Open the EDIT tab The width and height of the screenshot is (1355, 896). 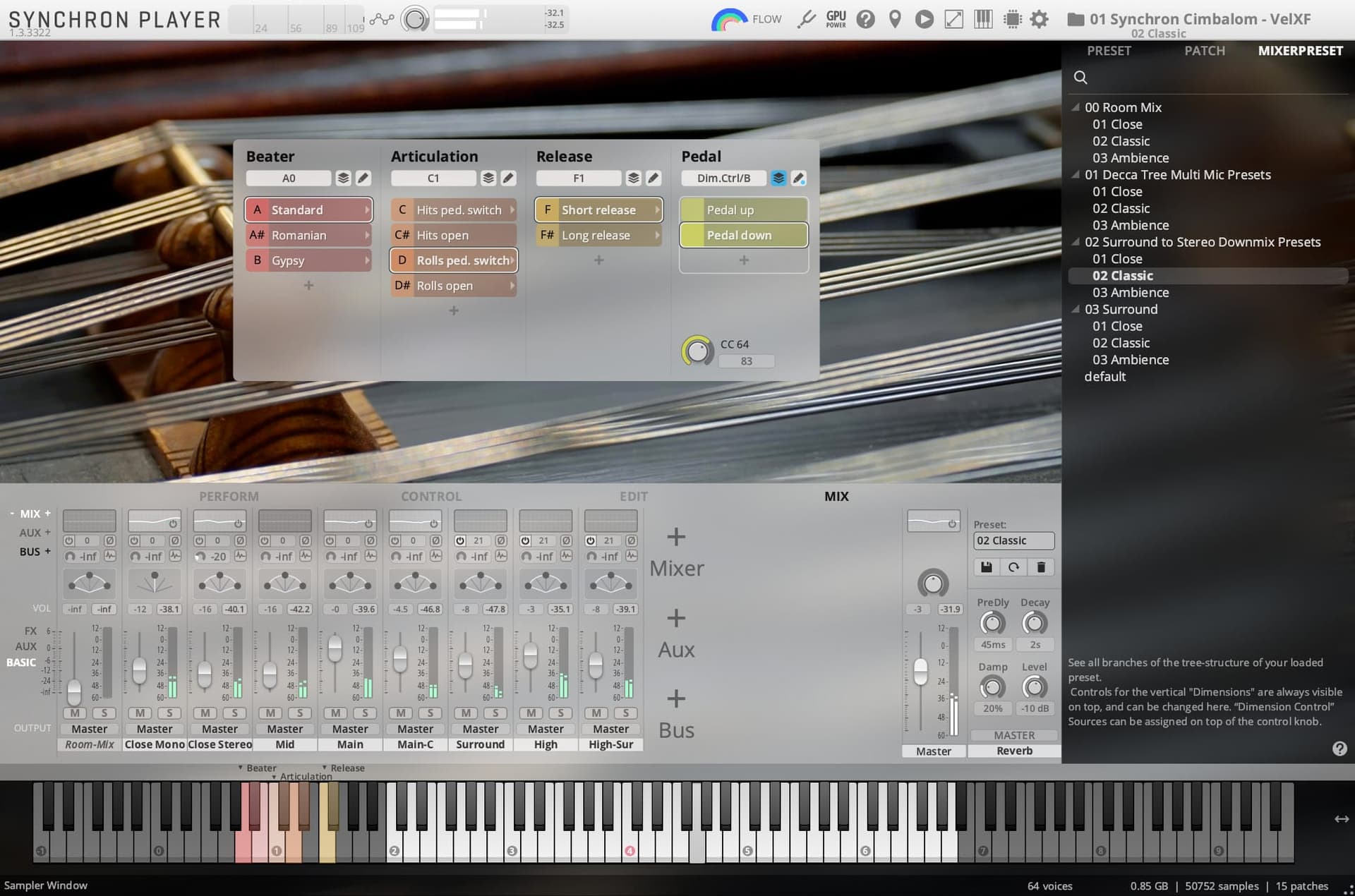(634, 497)
